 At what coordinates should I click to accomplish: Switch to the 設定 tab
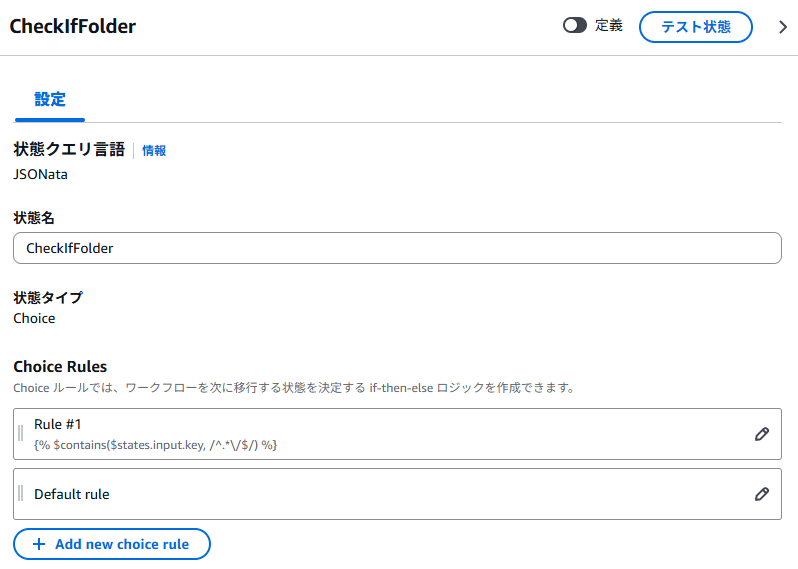tap(50, 99)
